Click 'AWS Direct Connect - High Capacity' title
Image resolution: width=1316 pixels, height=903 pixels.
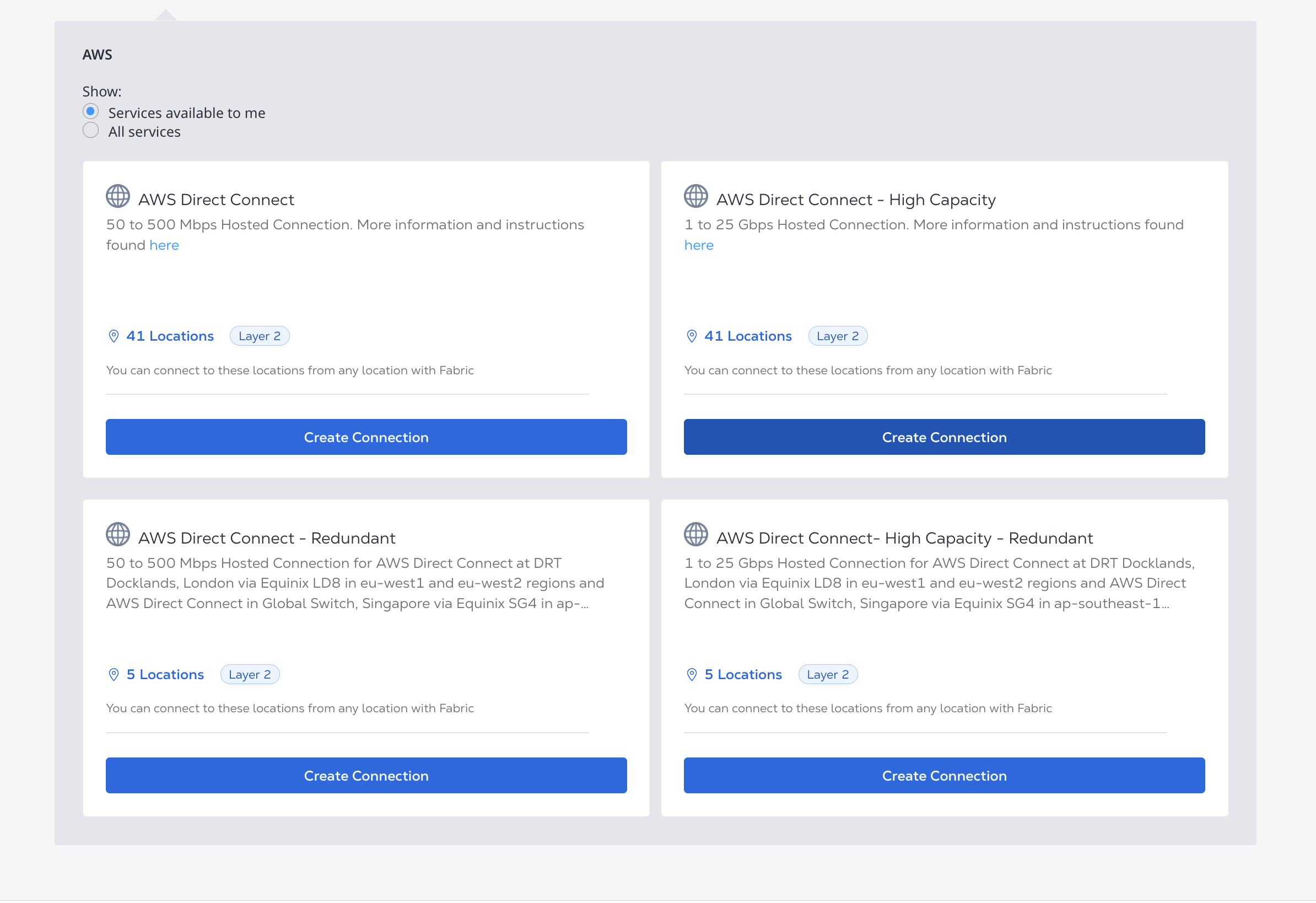[x=857, y=200]
